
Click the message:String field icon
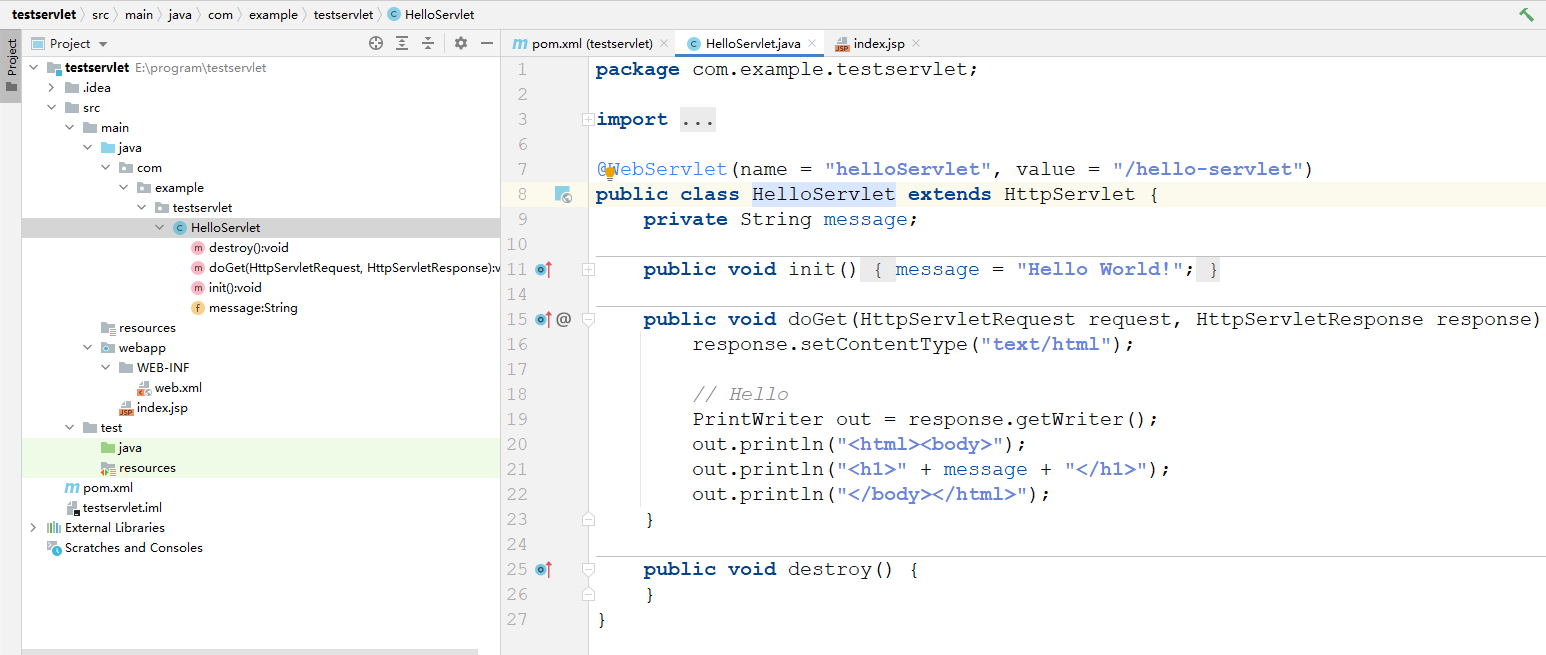pyautogui.click(x=198, y=308)
